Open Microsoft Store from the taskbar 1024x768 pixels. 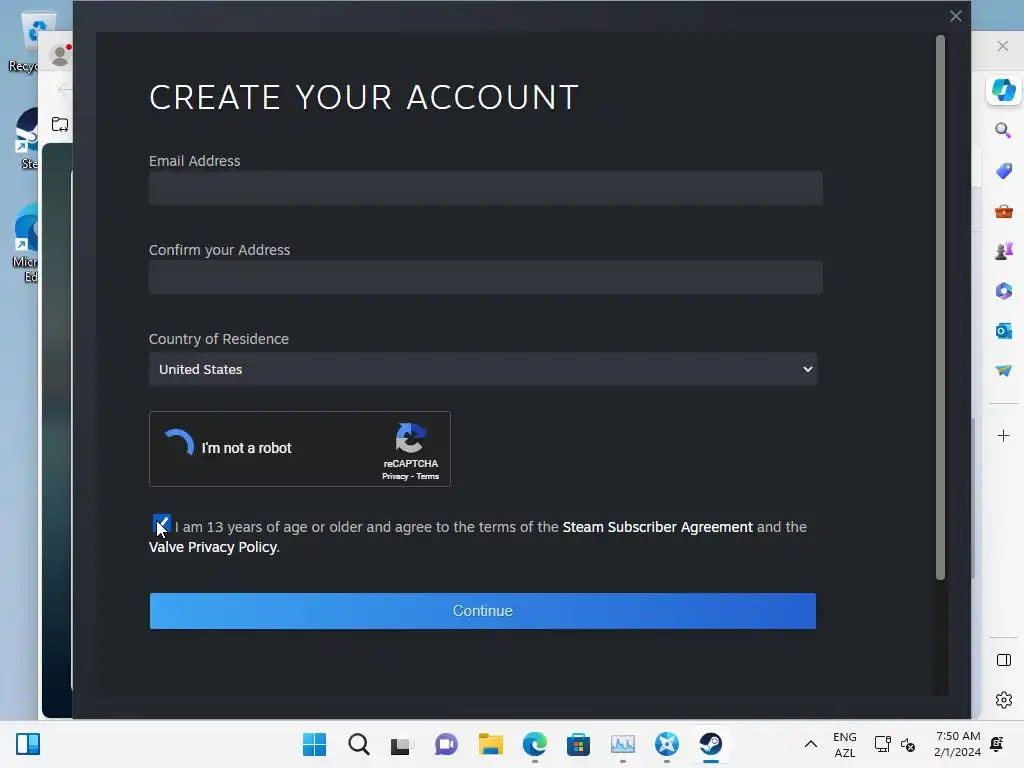[579, 744]
